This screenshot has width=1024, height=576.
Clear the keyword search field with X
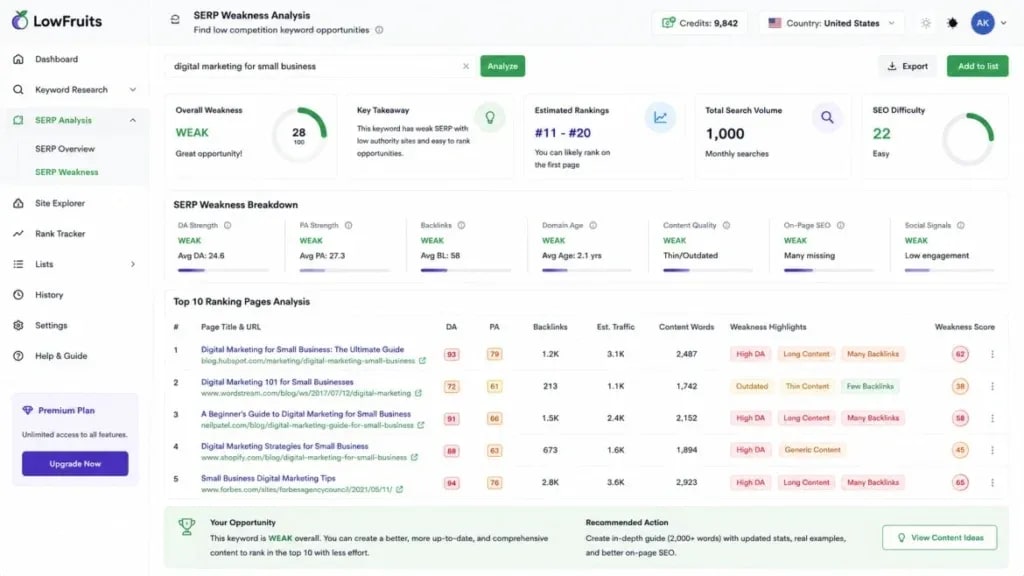466,66
